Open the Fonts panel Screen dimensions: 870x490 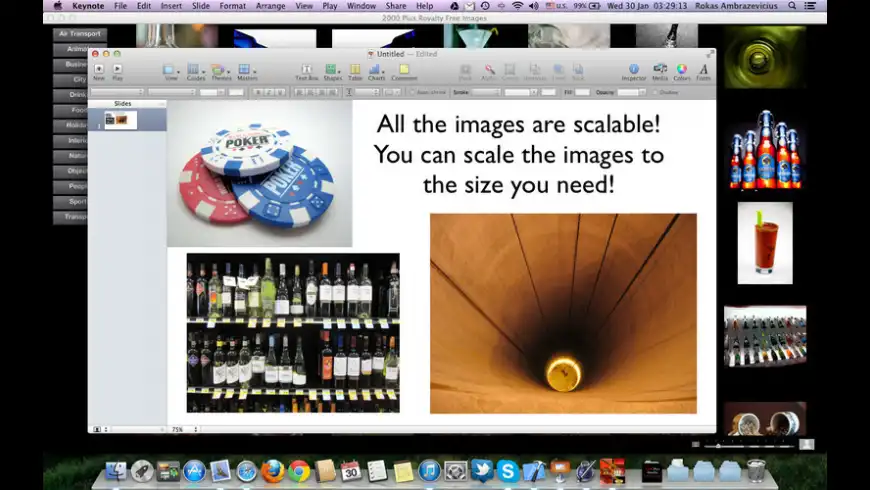point(704,72)
